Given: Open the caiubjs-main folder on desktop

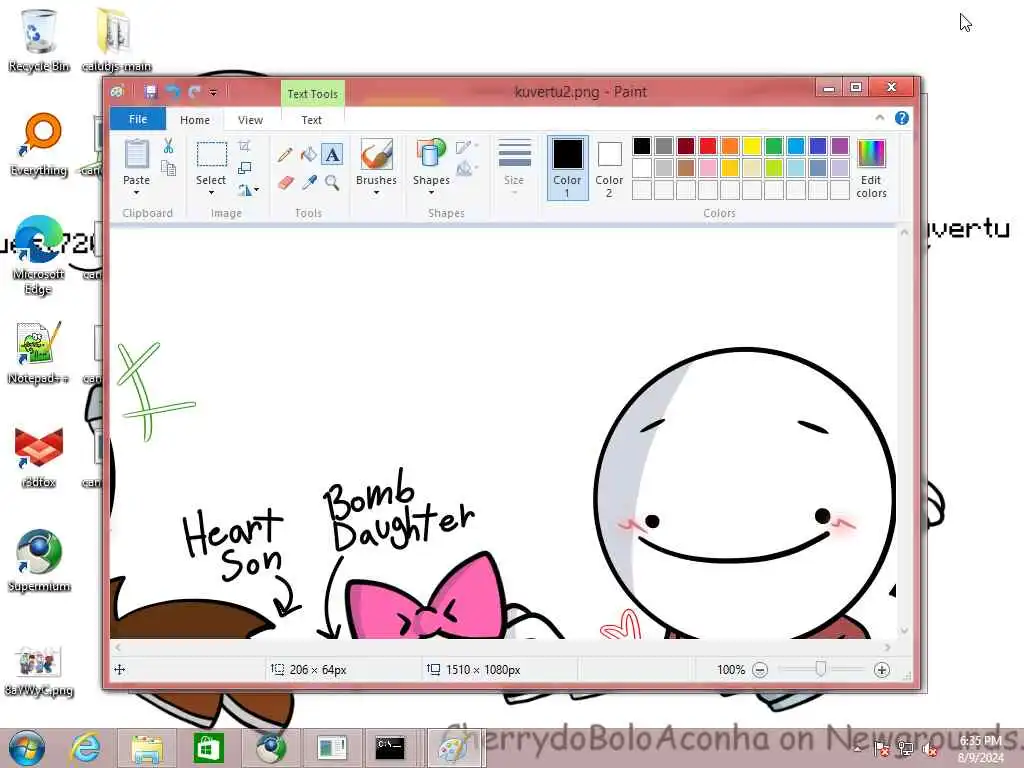Looking at the screenshot, I should (x=116, y=40).
